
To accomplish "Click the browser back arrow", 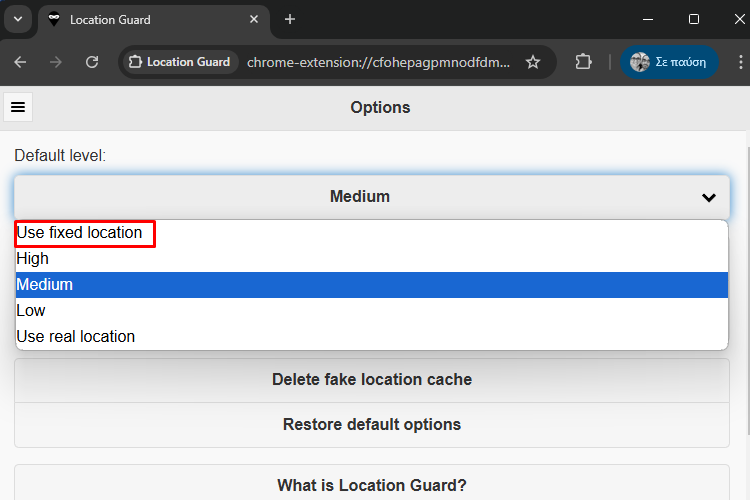I will click(x=20, y=62).
